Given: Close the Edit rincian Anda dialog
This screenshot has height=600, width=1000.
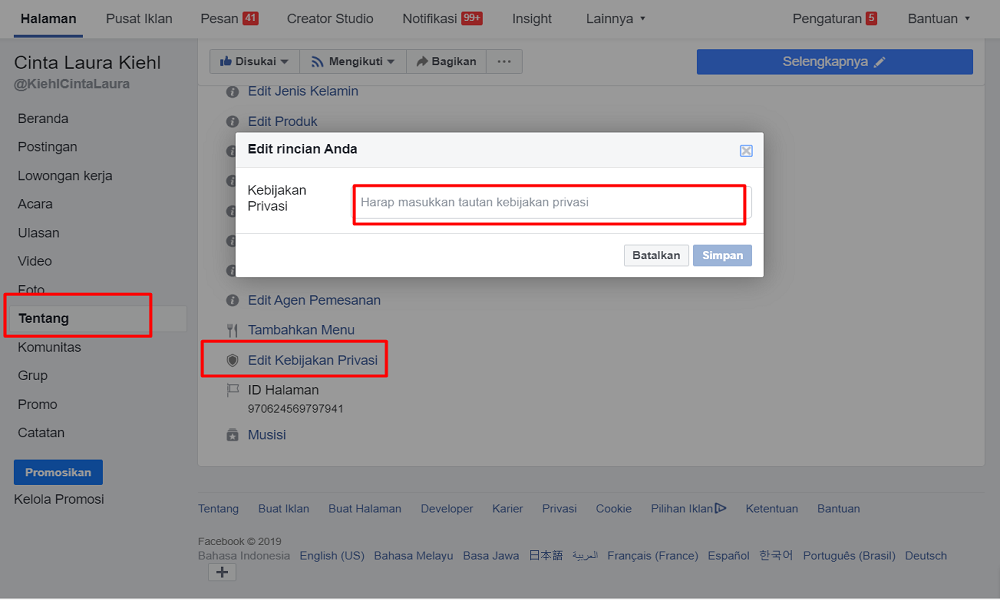Looking at the screenshot, I should (x=746, y=151).
